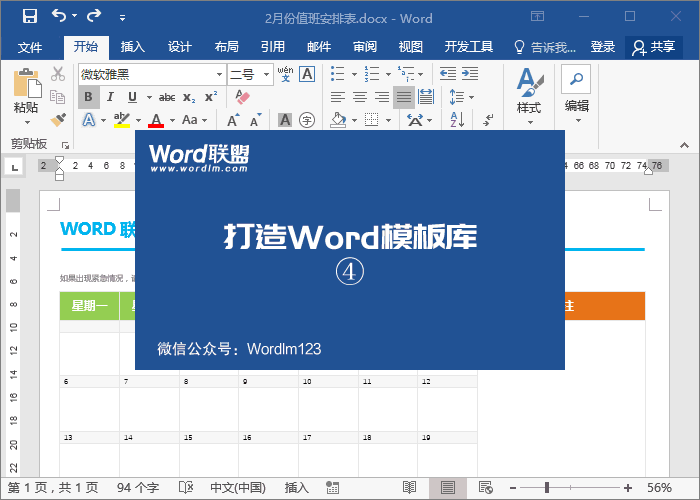Click the shading paint bucket icon
700x500 pixels.
[x=338, y=120]
